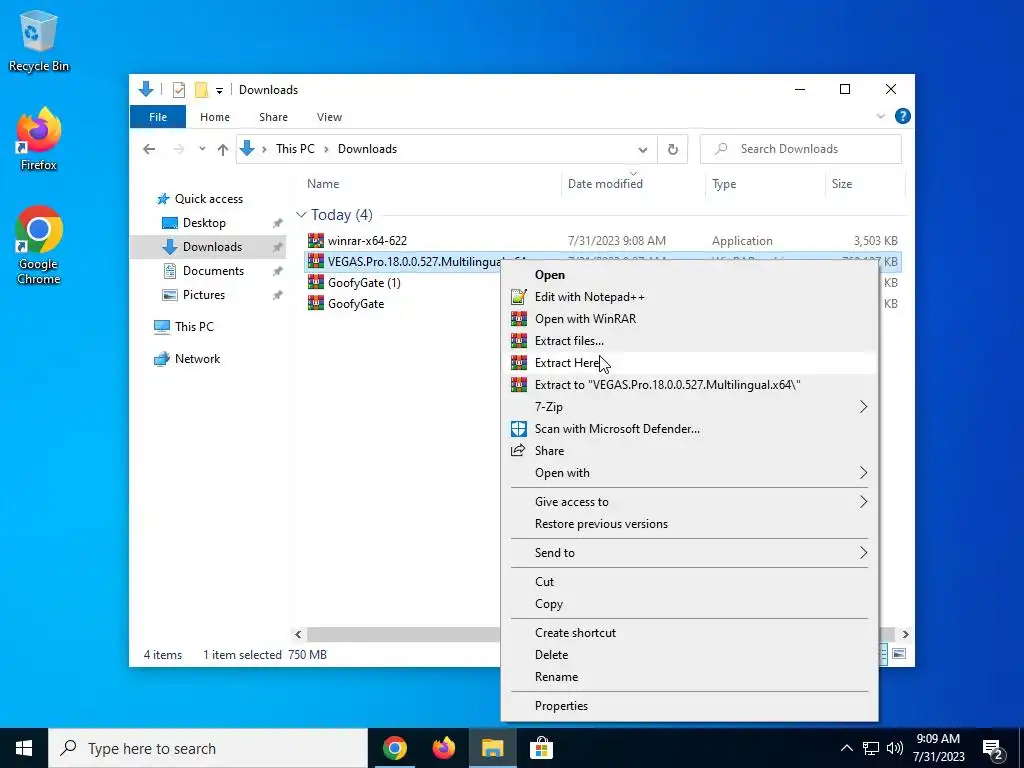The image size is (1024, 768).
Task: Collapse the Today (4) group
Action: 301,215
